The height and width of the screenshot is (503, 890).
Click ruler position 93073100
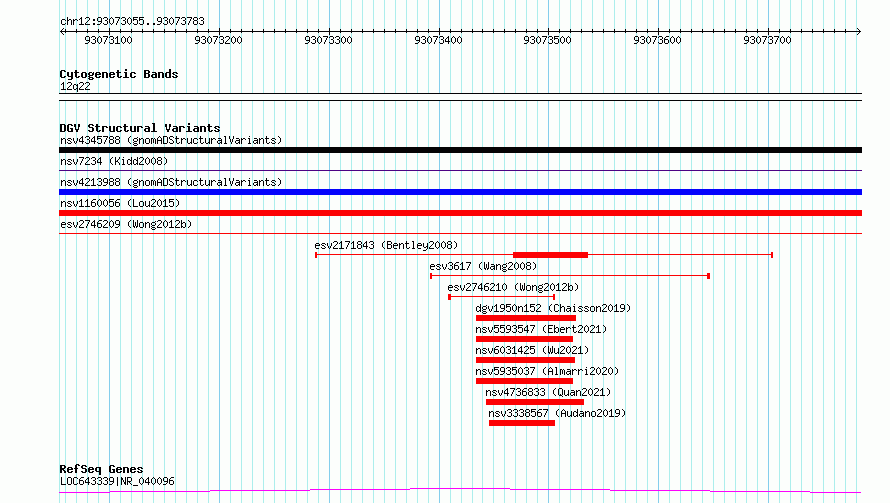click(108, 40)
